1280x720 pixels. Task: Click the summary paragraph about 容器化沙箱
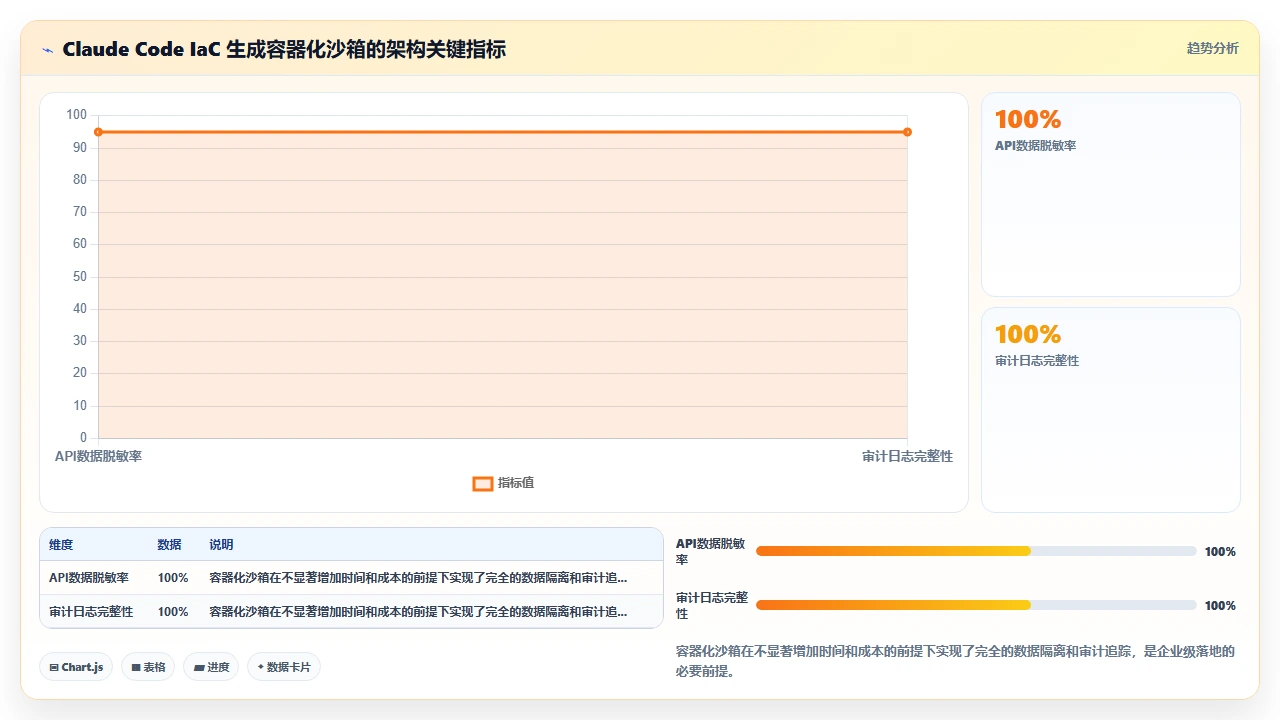click(x=955, y=661)
